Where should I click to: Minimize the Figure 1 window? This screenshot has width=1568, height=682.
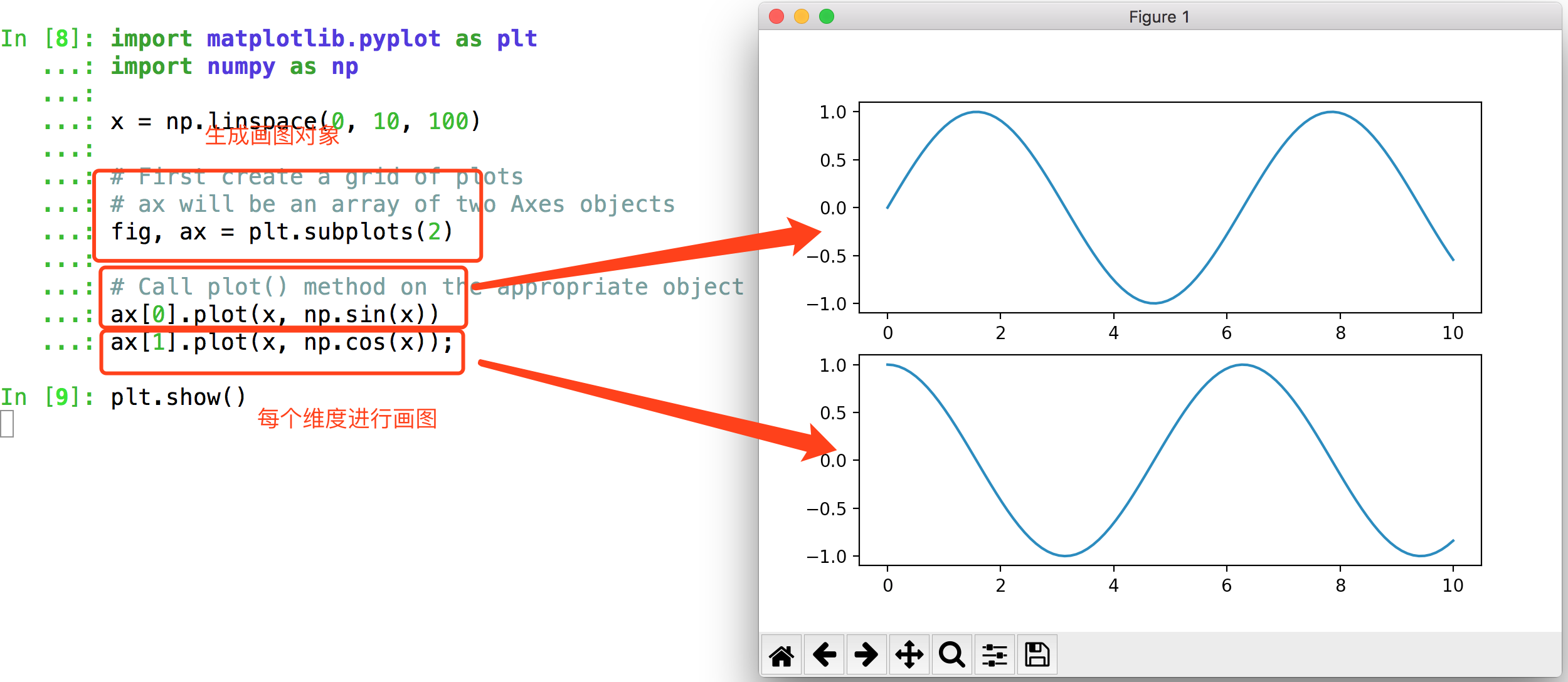(x=802, y=16)
